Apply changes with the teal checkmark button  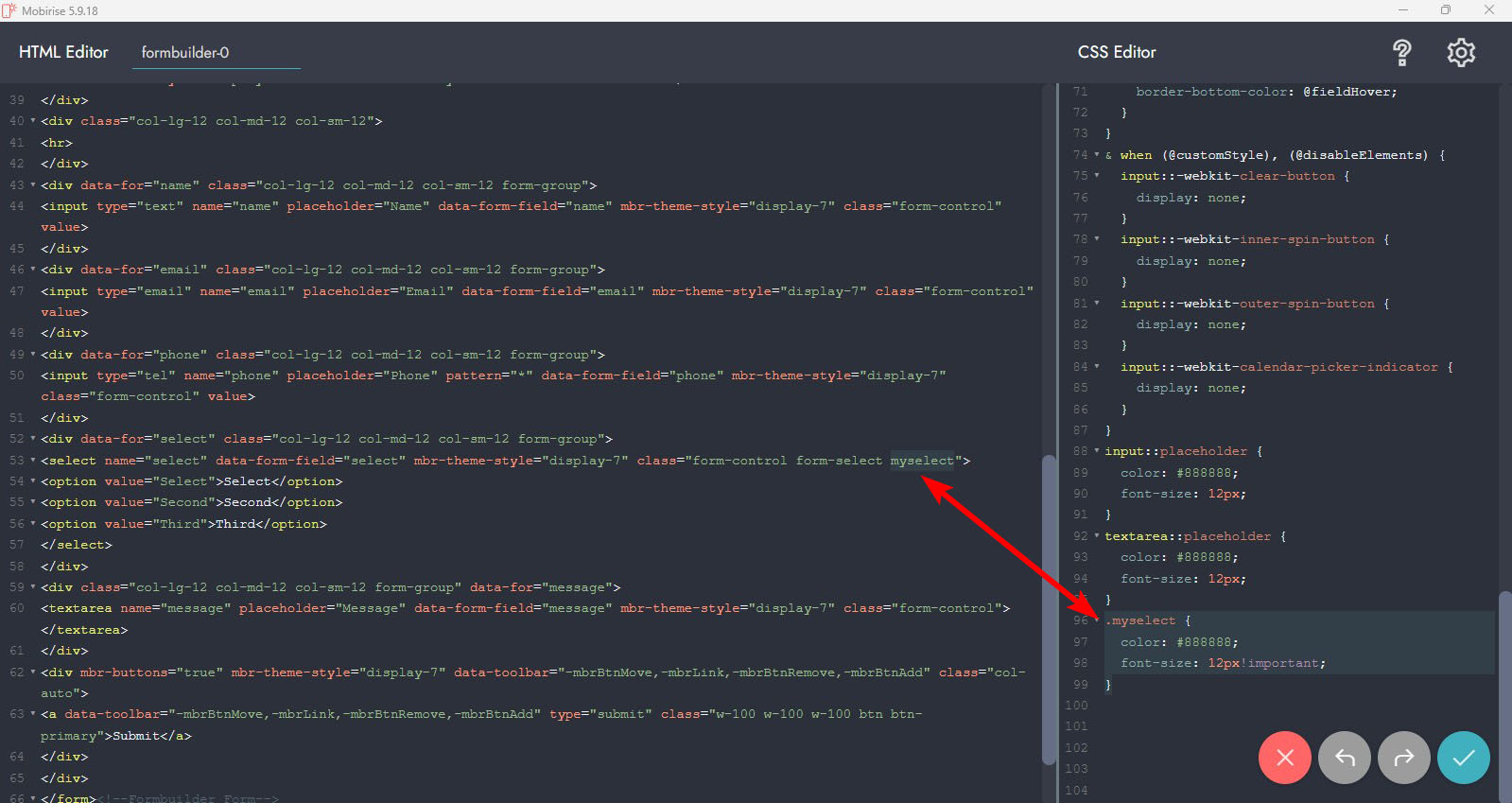[1463, 758]
